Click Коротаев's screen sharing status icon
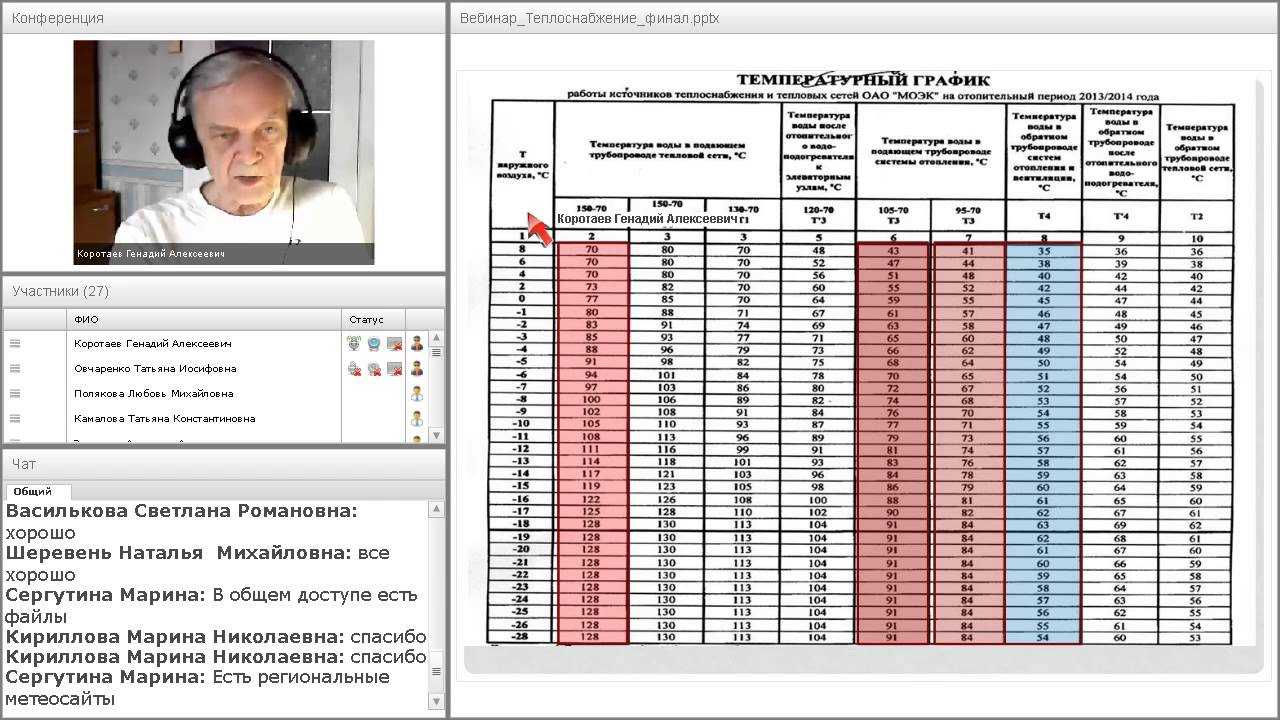 click(394, 344)
